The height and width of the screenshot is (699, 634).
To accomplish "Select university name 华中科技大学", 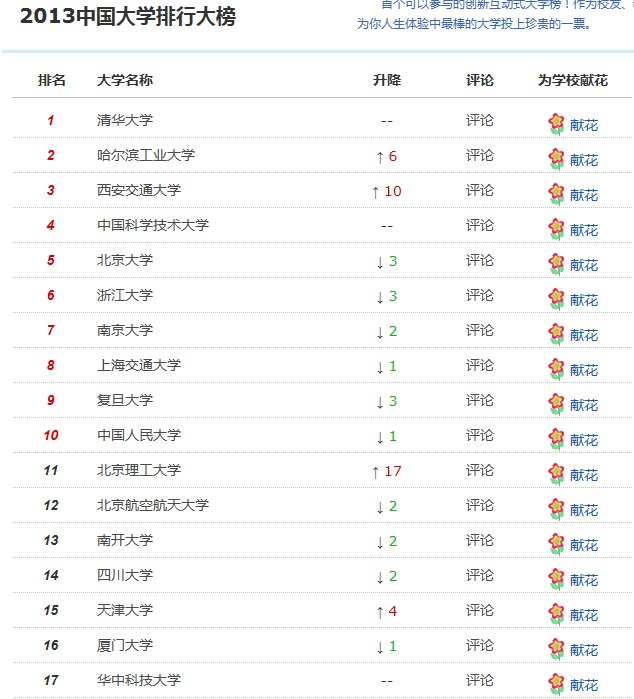I will click(x=139, y=680).
